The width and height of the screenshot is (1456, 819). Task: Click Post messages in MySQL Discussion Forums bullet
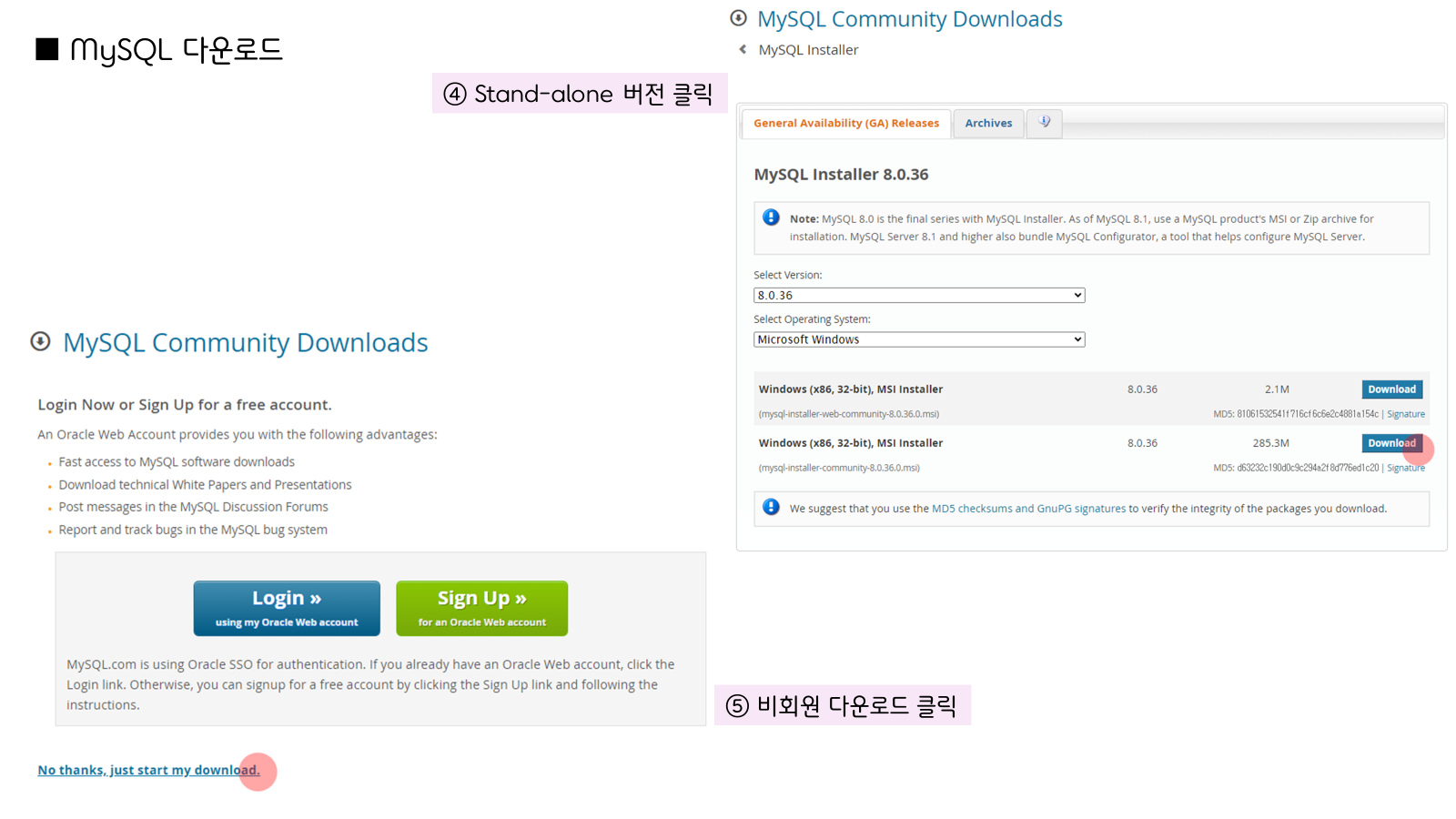tap(193, 507)
